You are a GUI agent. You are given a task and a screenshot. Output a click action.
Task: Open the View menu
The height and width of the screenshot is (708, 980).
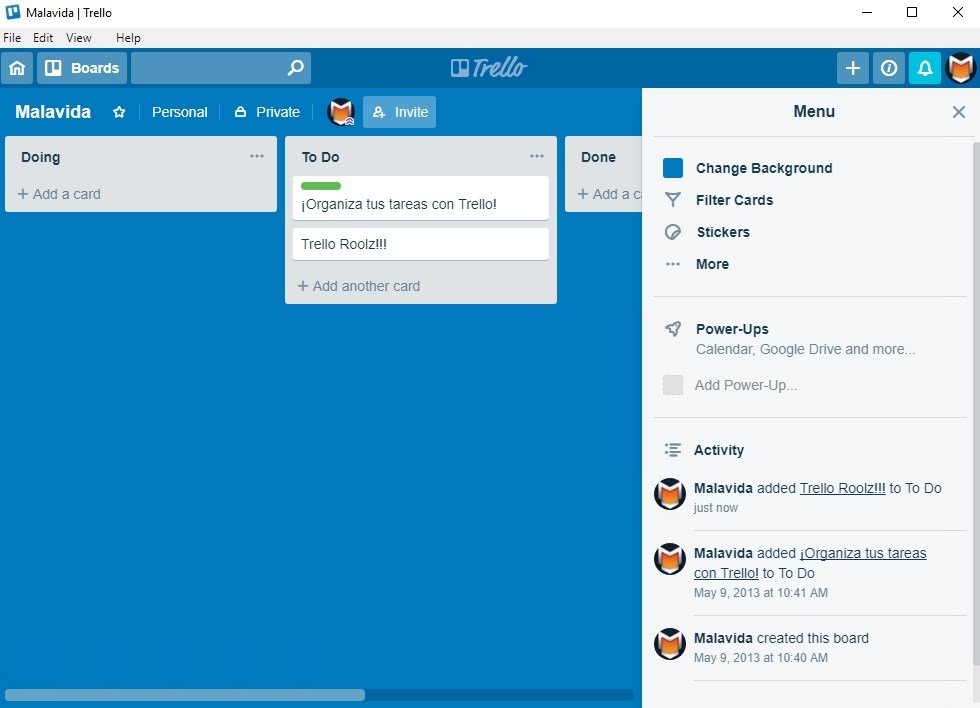click(79, 37)
